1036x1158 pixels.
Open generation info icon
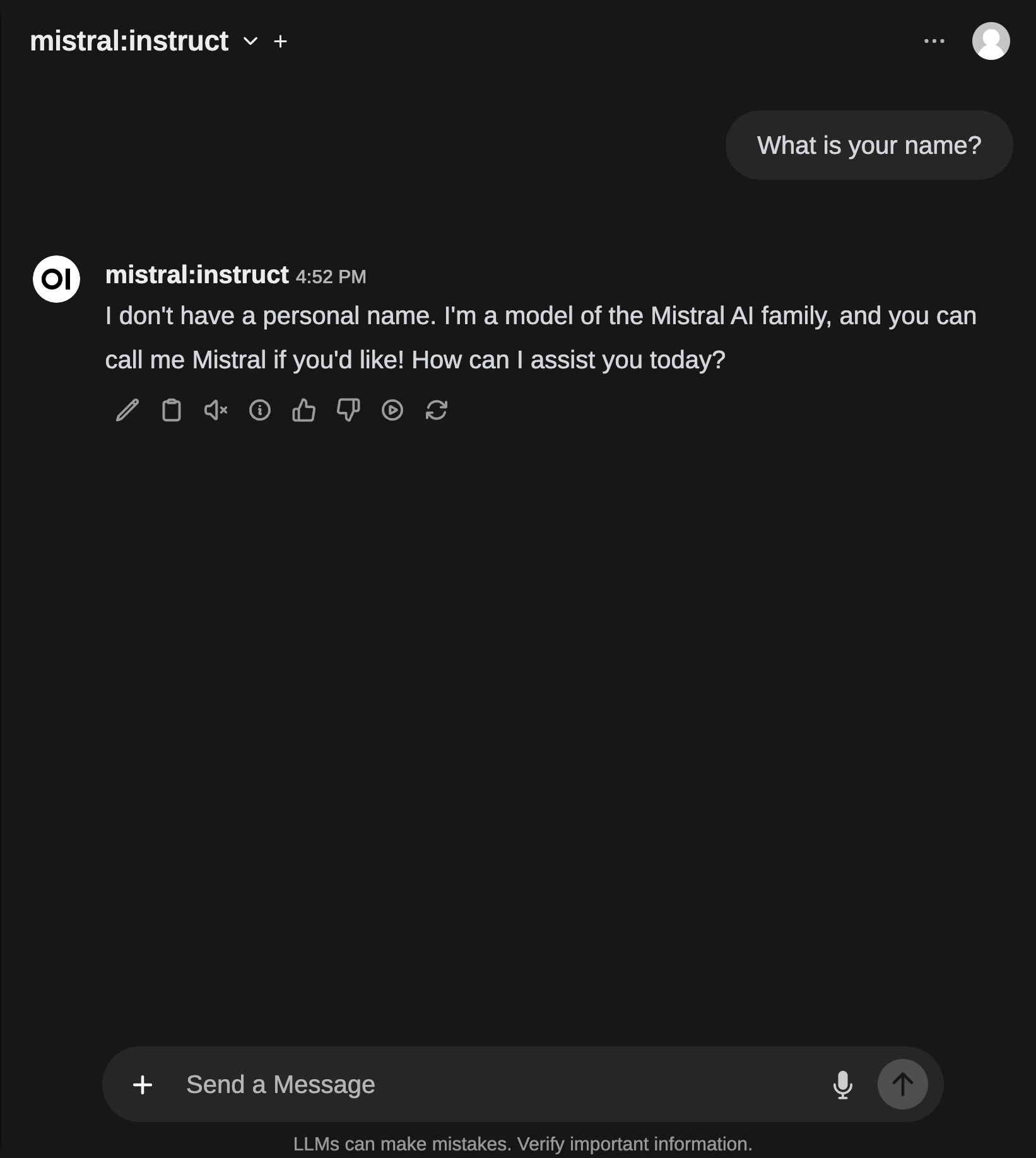point(260,411)
